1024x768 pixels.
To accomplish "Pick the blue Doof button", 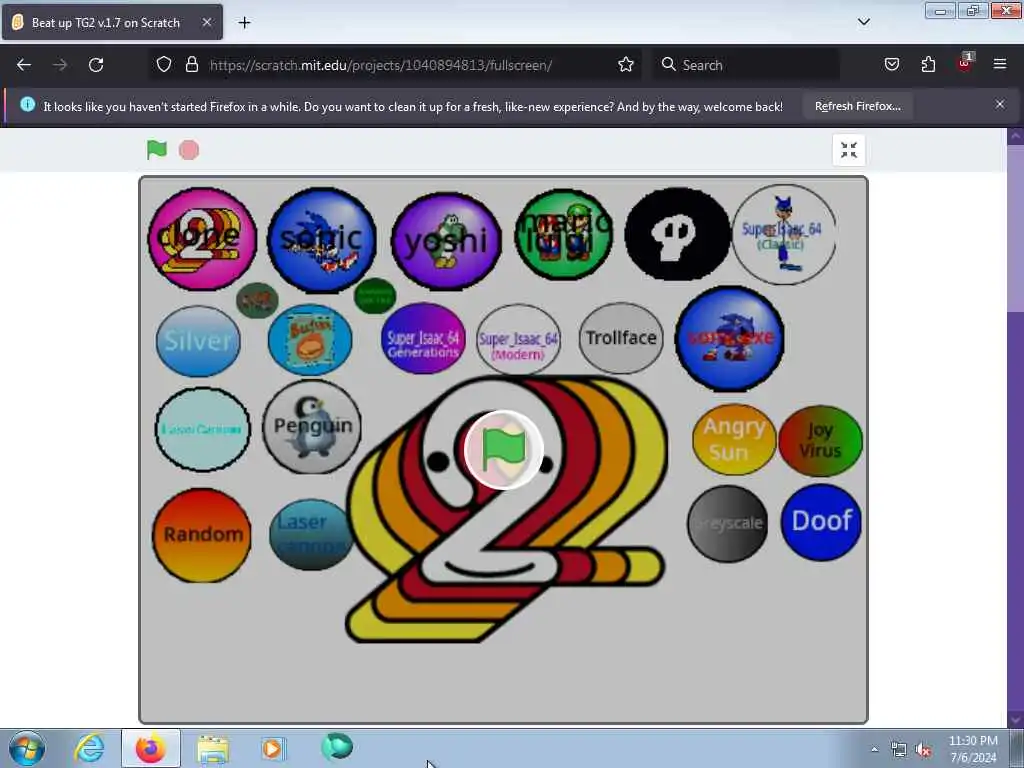I will coord(821,522).
